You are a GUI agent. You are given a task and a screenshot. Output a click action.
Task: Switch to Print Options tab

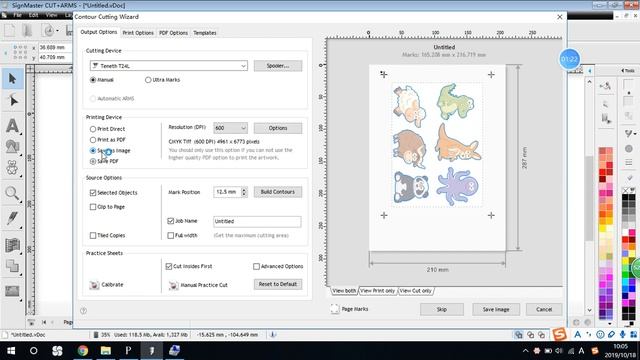138,33
